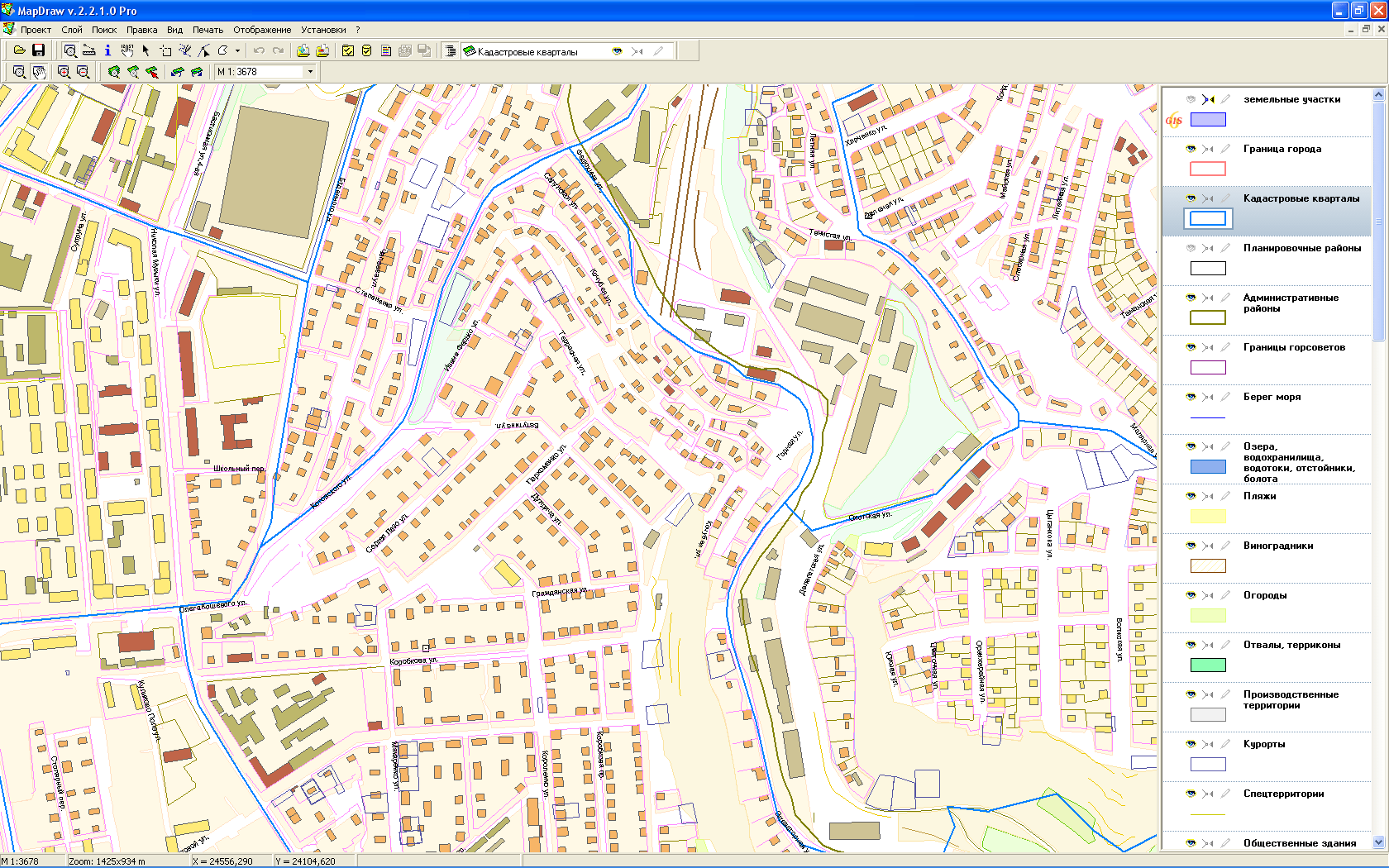Hide the Граница города layer via eye icon

[x=1191, y=149]
